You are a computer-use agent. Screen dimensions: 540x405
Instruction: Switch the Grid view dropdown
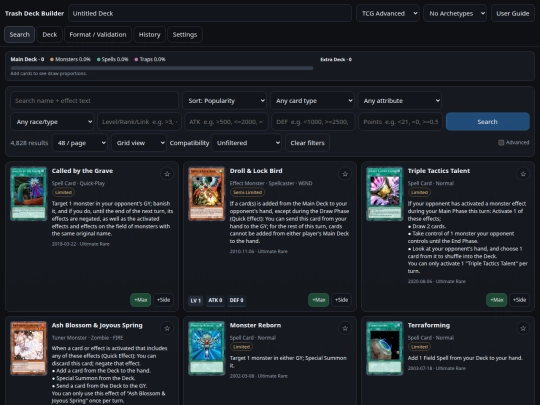(x=139, y=143)
